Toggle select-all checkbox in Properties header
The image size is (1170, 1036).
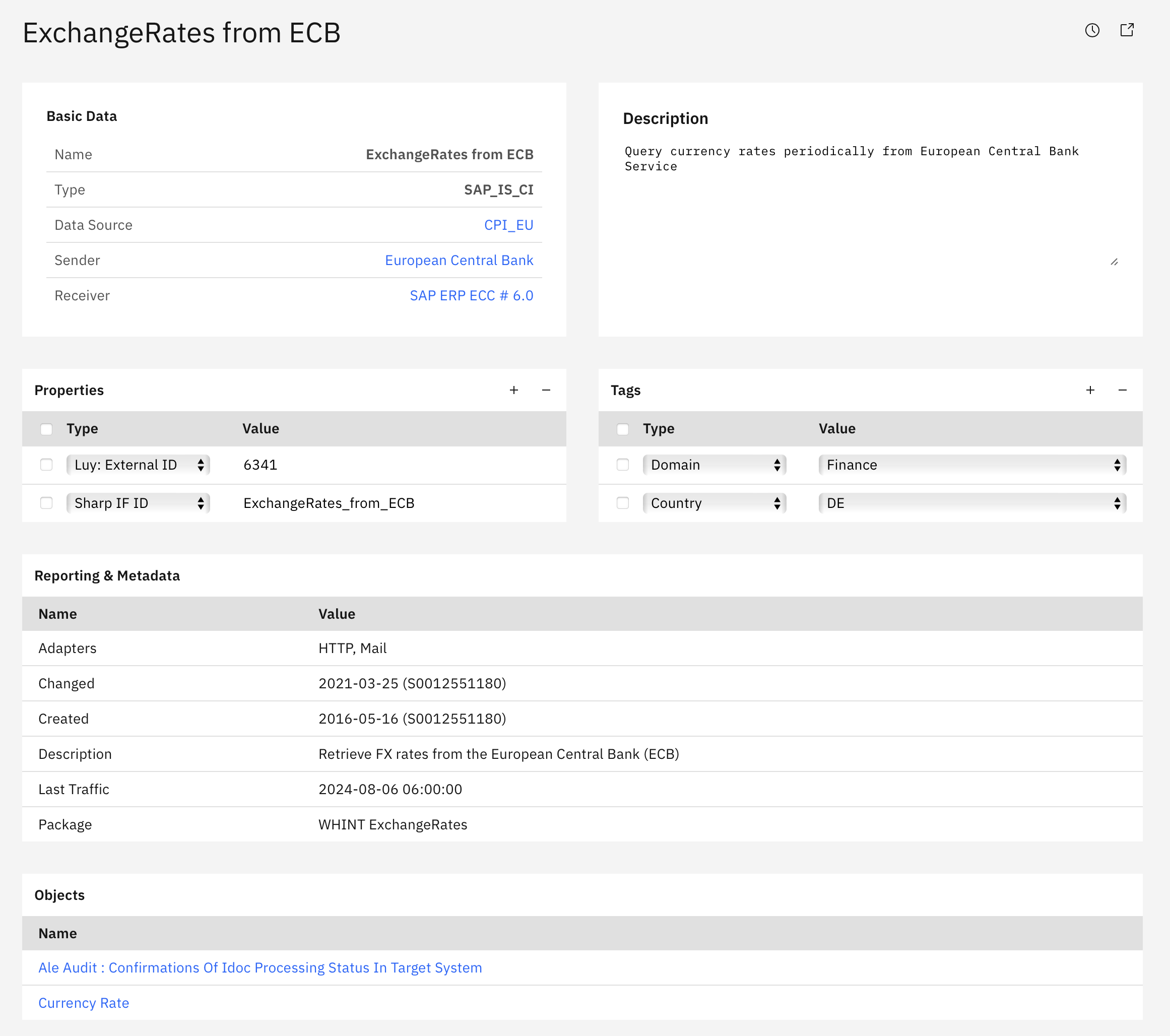point(46,429)
